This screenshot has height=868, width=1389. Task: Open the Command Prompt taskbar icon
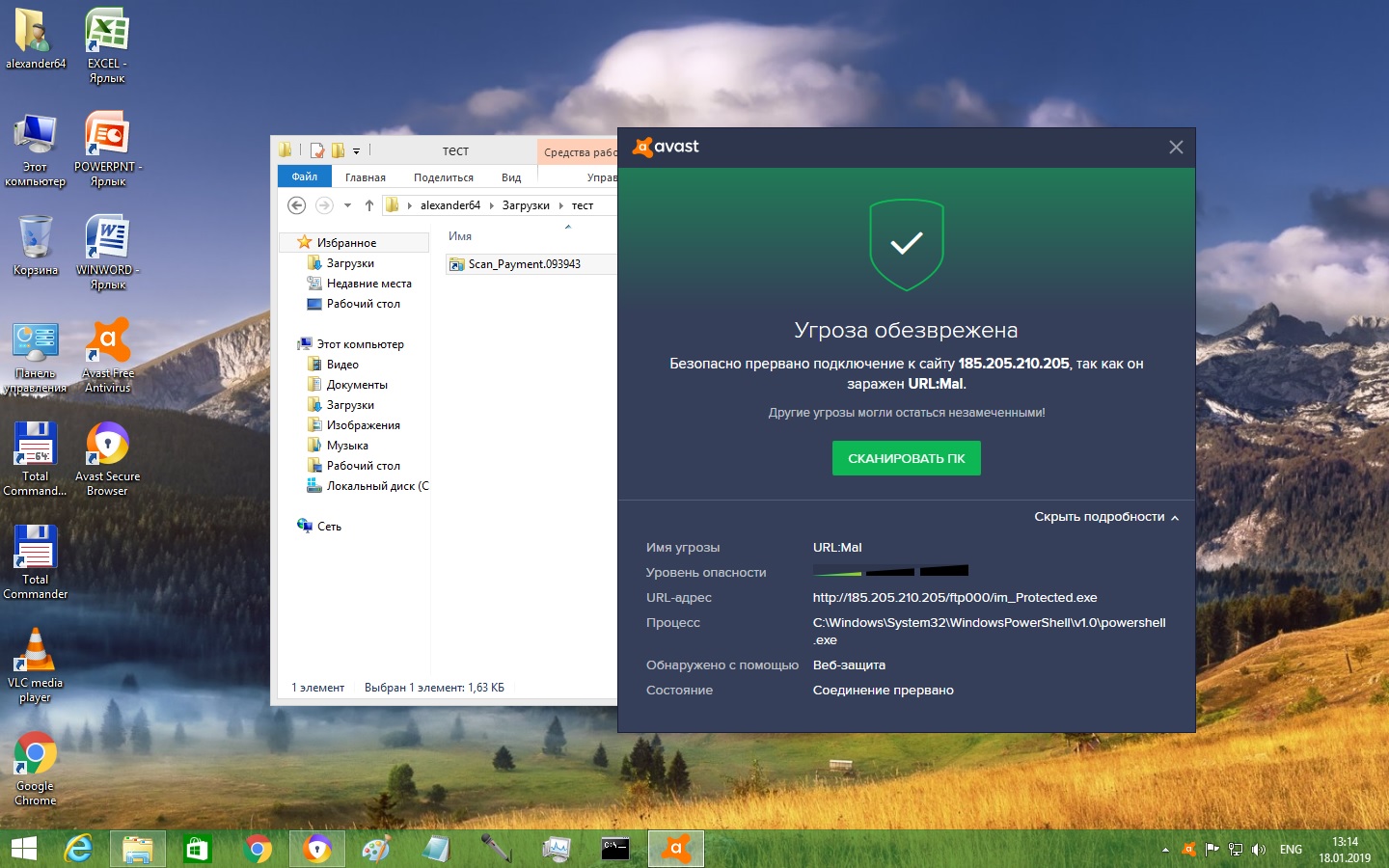pyautogui.click(x=614, y=849)
